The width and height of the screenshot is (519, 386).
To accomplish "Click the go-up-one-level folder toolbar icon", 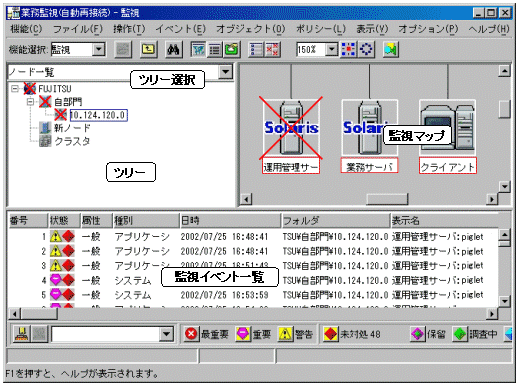I will click(x=149, y=50).
